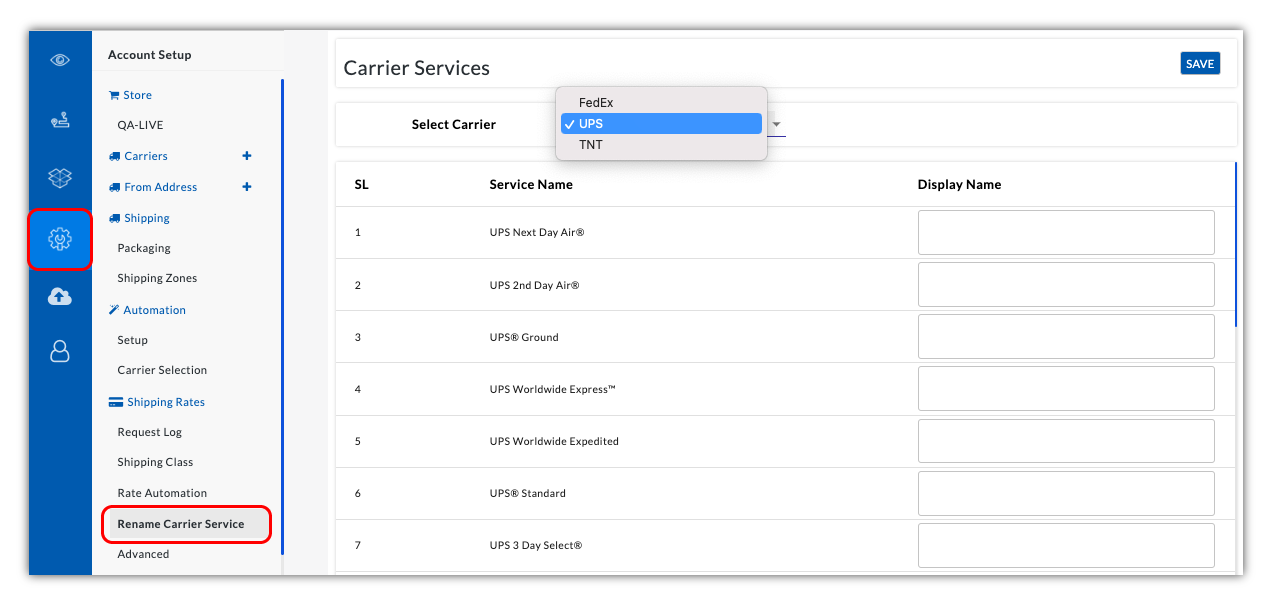1273x602 pixels.
Task: Open the user profile icon in sidebar
Action: 60,351
